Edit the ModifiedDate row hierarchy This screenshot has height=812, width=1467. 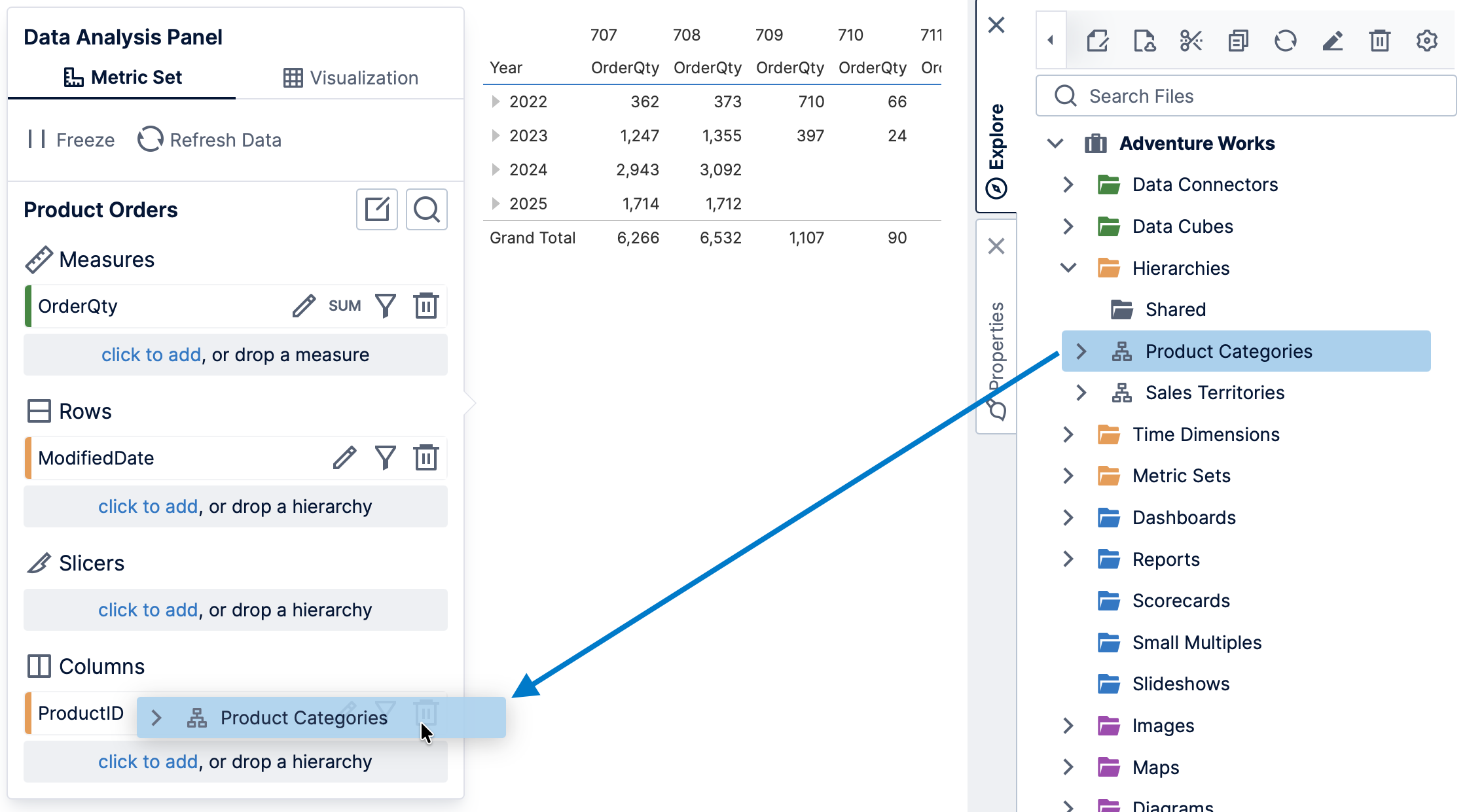[x=344, y=457]
